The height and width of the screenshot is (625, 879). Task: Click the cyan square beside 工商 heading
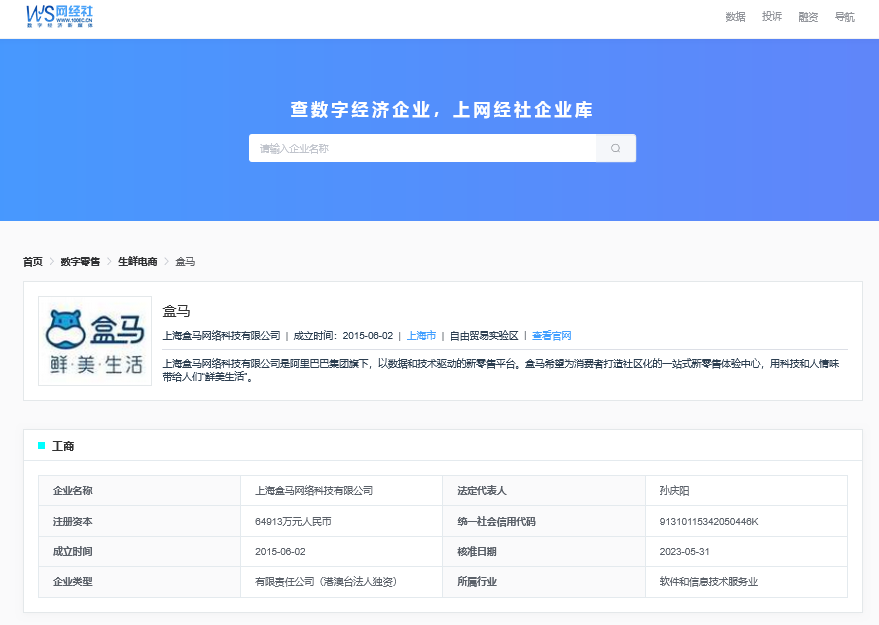(42, 446)
